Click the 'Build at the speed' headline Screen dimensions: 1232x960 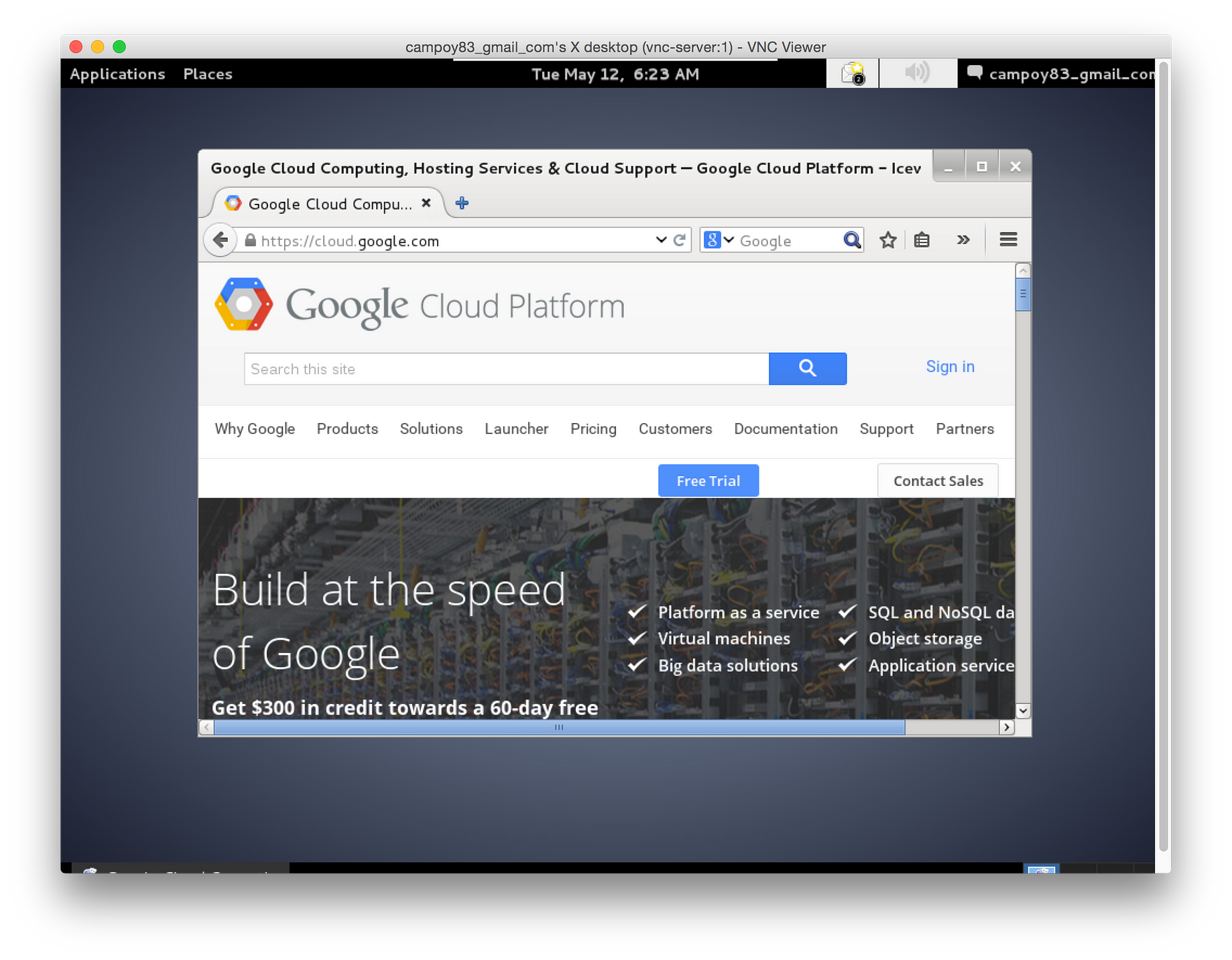(x=389, y=591)
